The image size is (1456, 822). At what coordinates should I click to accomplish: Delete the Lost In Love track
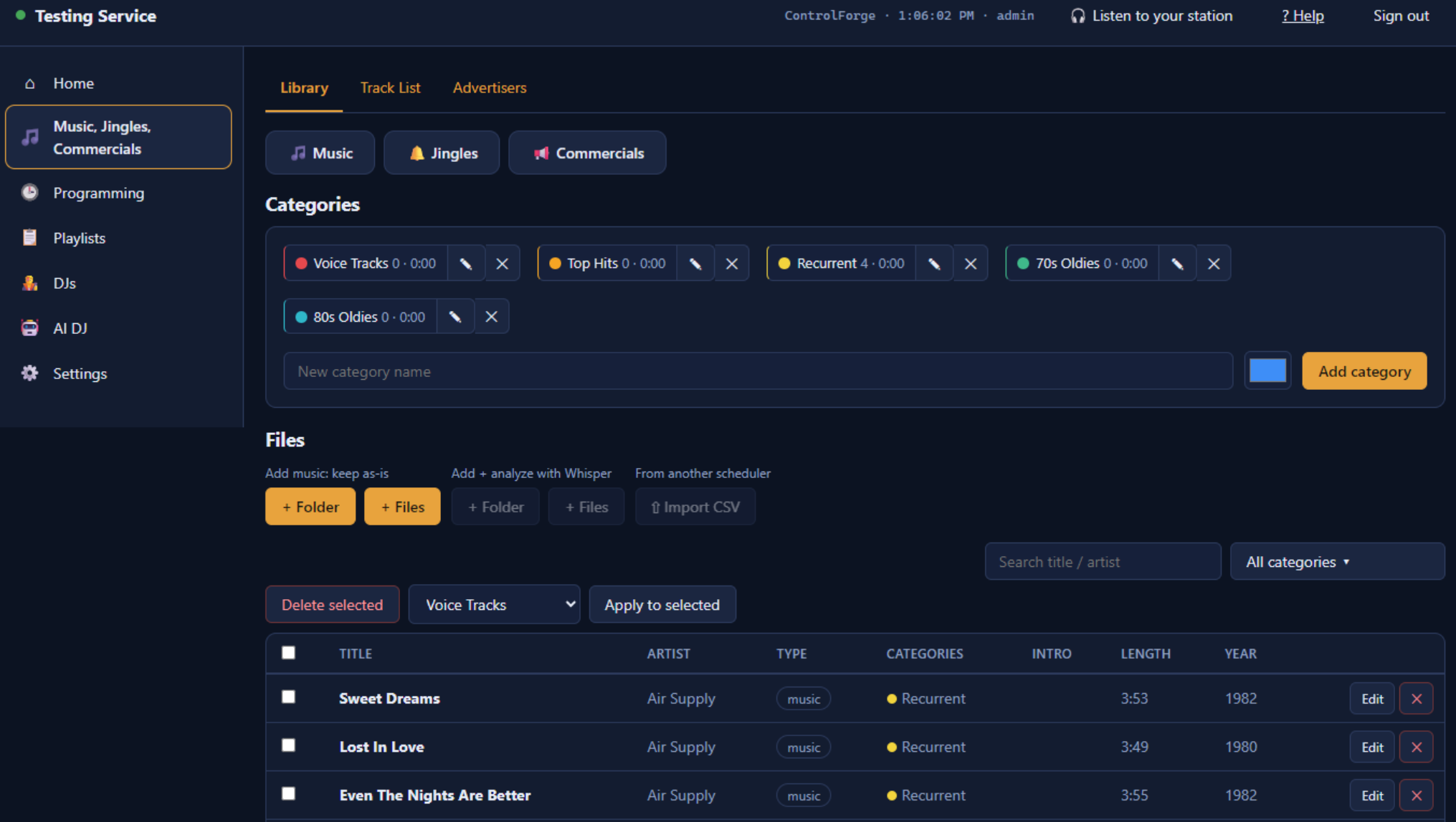1417,747
